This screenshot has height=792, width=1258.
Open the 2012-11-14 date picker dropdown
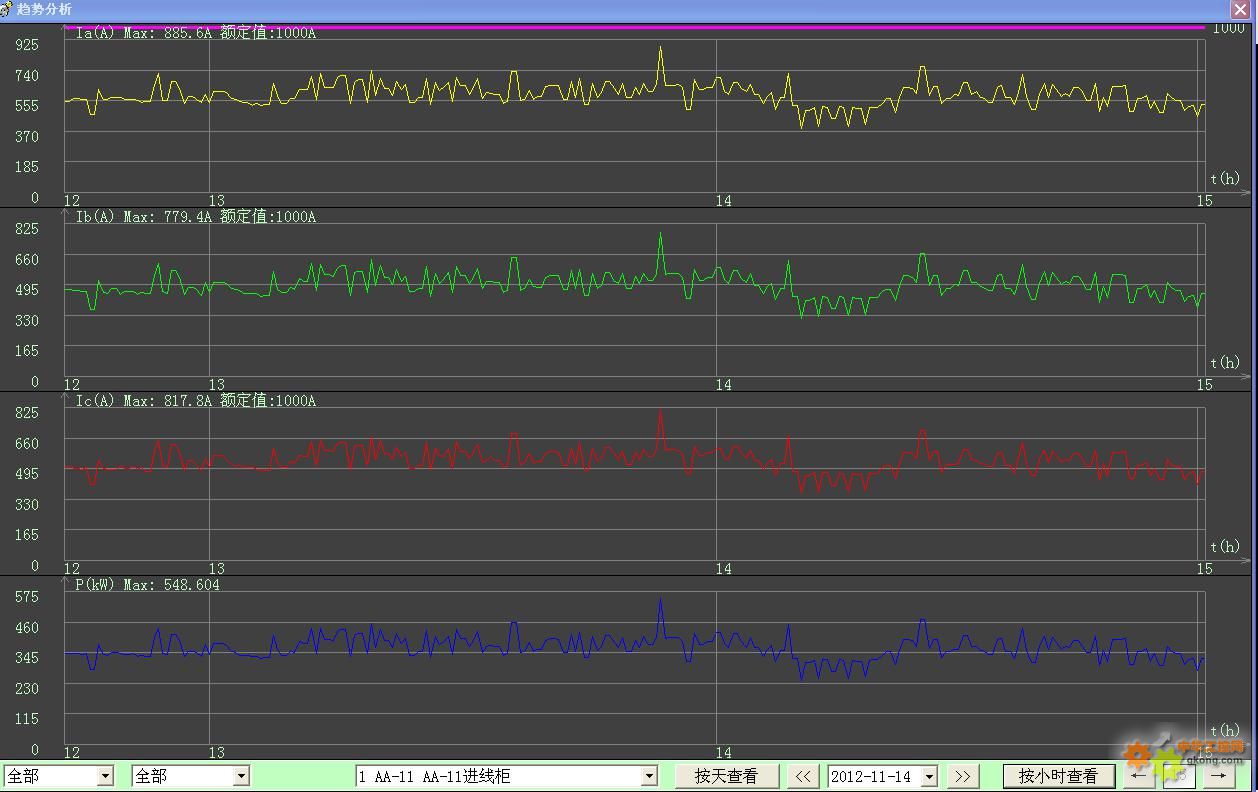pyautogui.click(x=929, y=776)
